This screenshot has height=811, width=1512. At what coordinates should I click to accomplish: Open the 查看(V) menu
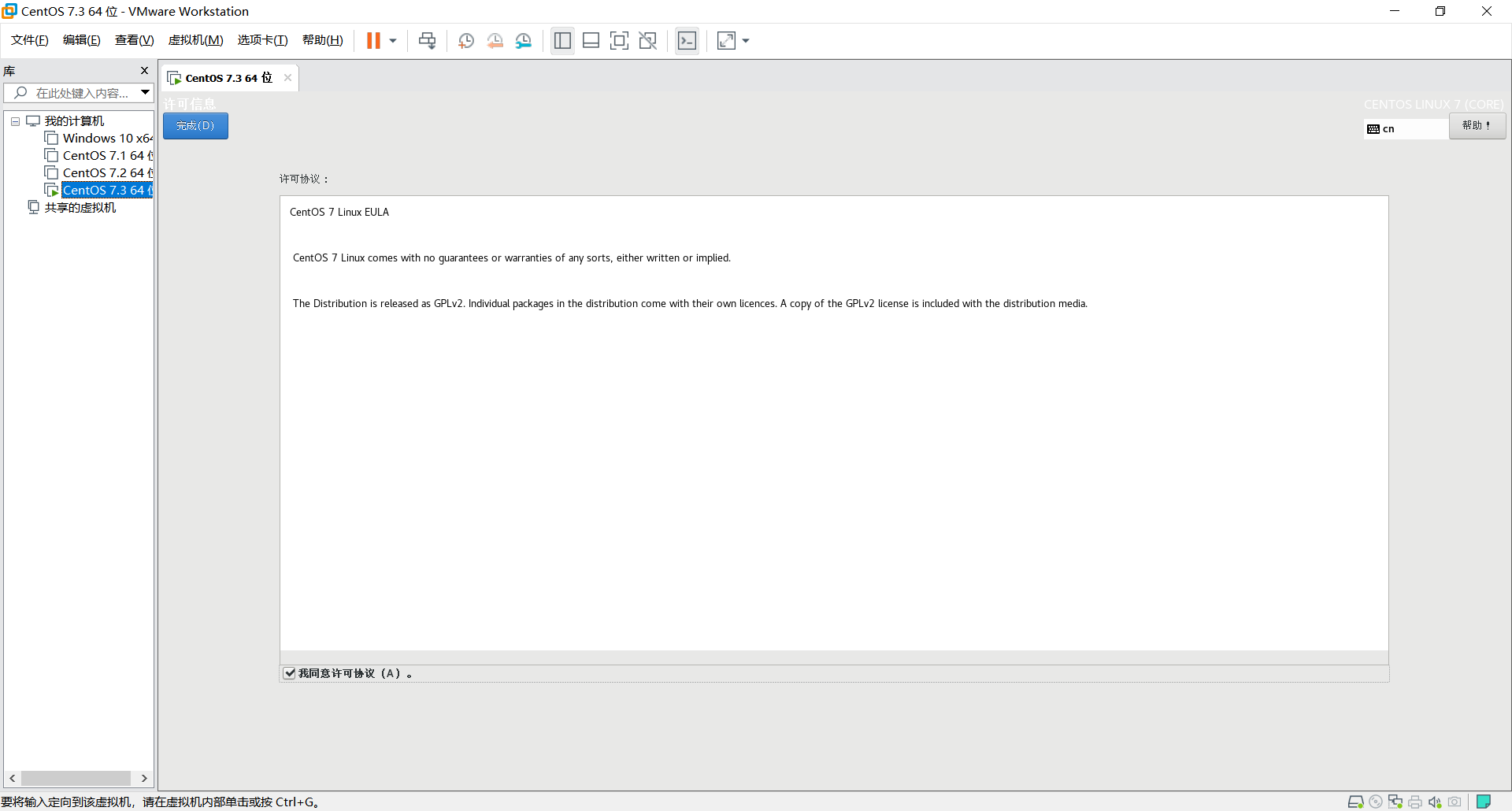tap(135, 40)
